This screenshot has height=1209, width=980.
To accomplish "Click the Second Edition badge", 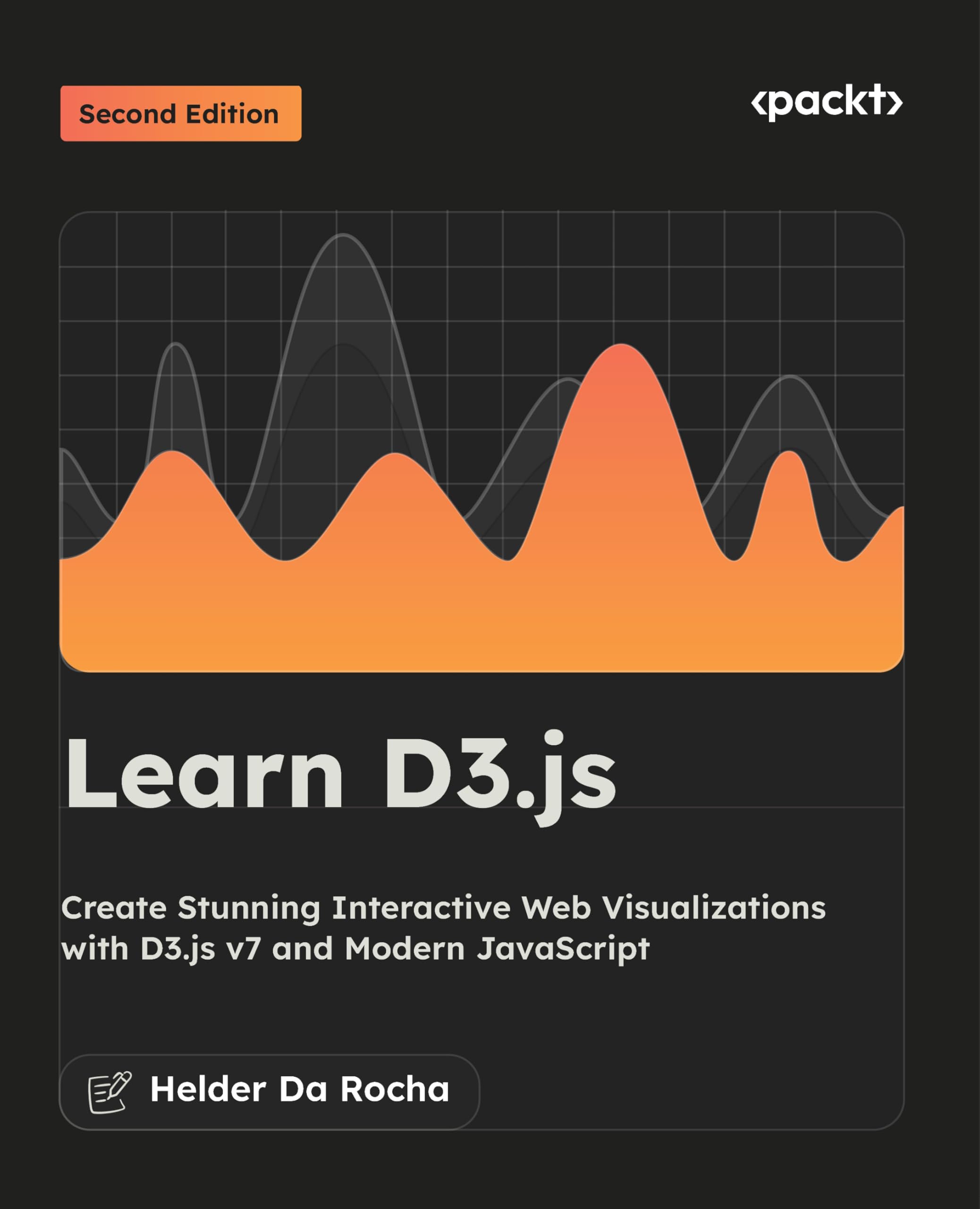I will pos(181,113).
